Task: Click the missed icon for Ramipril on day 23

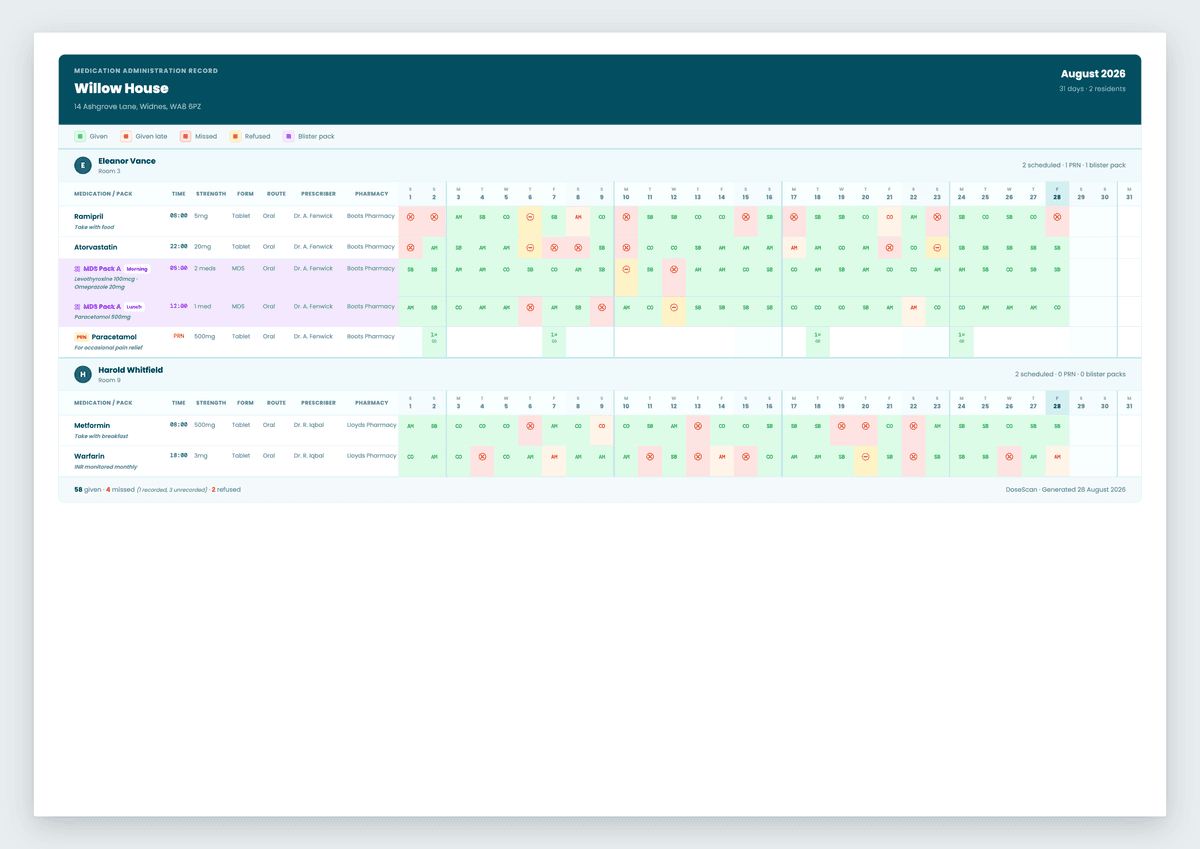Action: click(937, 216)
